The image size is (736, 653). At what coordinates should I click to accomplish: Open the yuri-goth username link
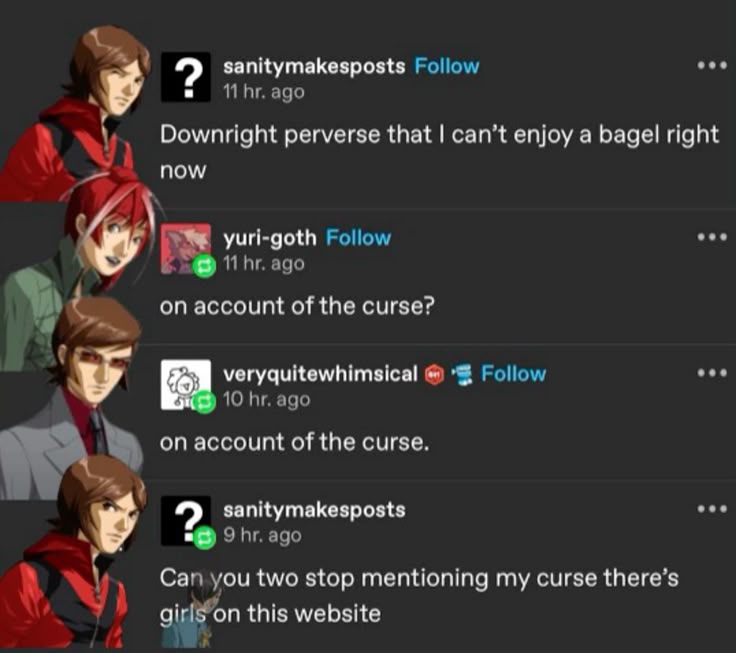(x=270, y=238)
